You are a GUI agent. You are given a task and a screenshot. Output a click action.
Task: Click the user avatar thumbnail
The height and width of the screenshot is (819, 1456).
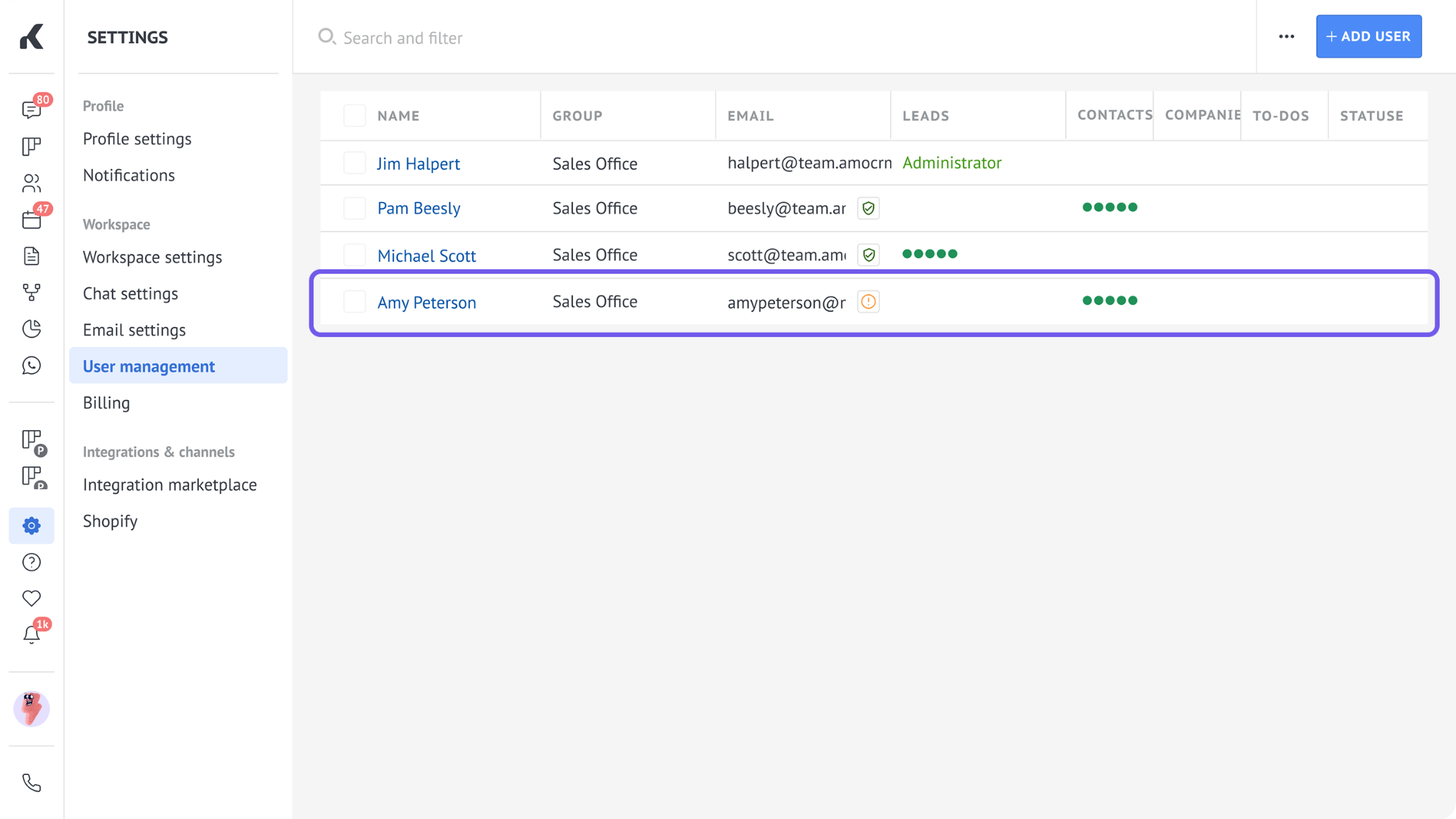pos(31,708)
